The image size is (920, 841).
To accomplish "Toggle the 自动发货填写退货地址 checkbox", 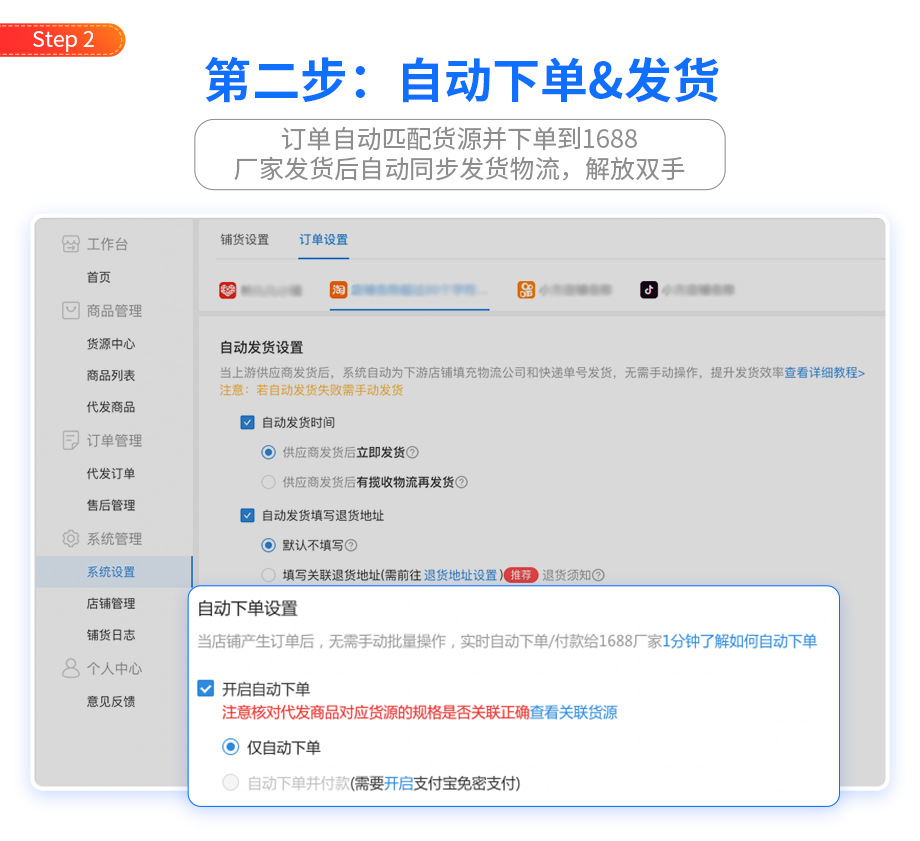I will coord(248,516).
